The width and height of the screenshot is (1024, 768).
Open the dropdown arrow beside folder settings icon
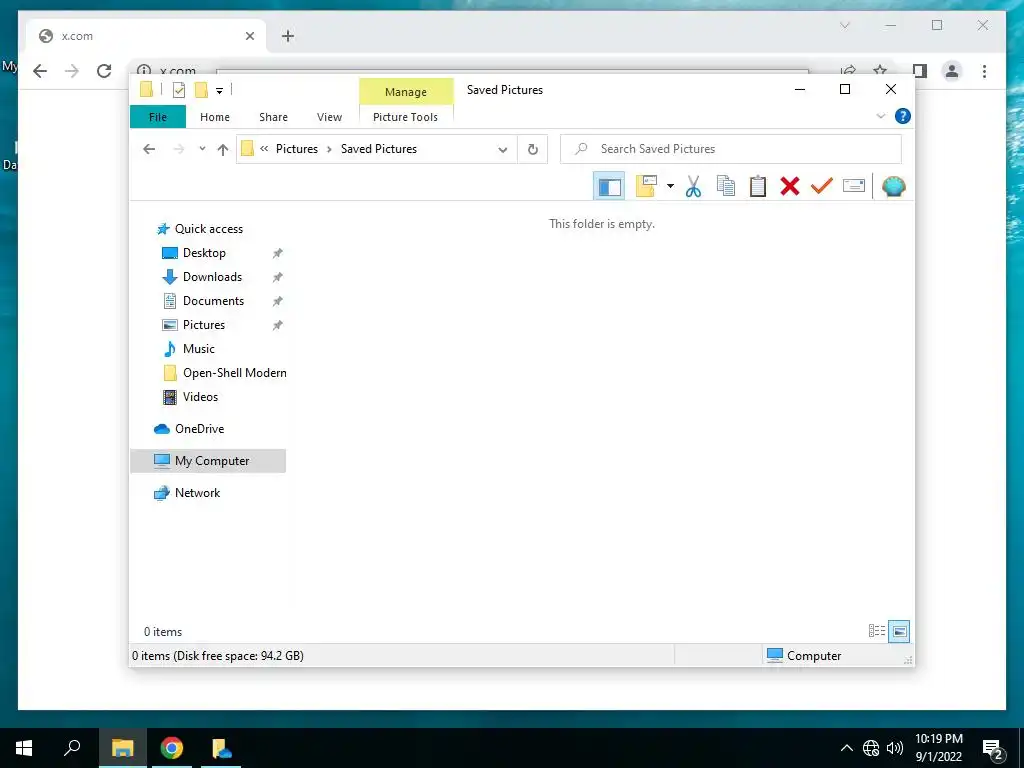(x=670, y=187)
